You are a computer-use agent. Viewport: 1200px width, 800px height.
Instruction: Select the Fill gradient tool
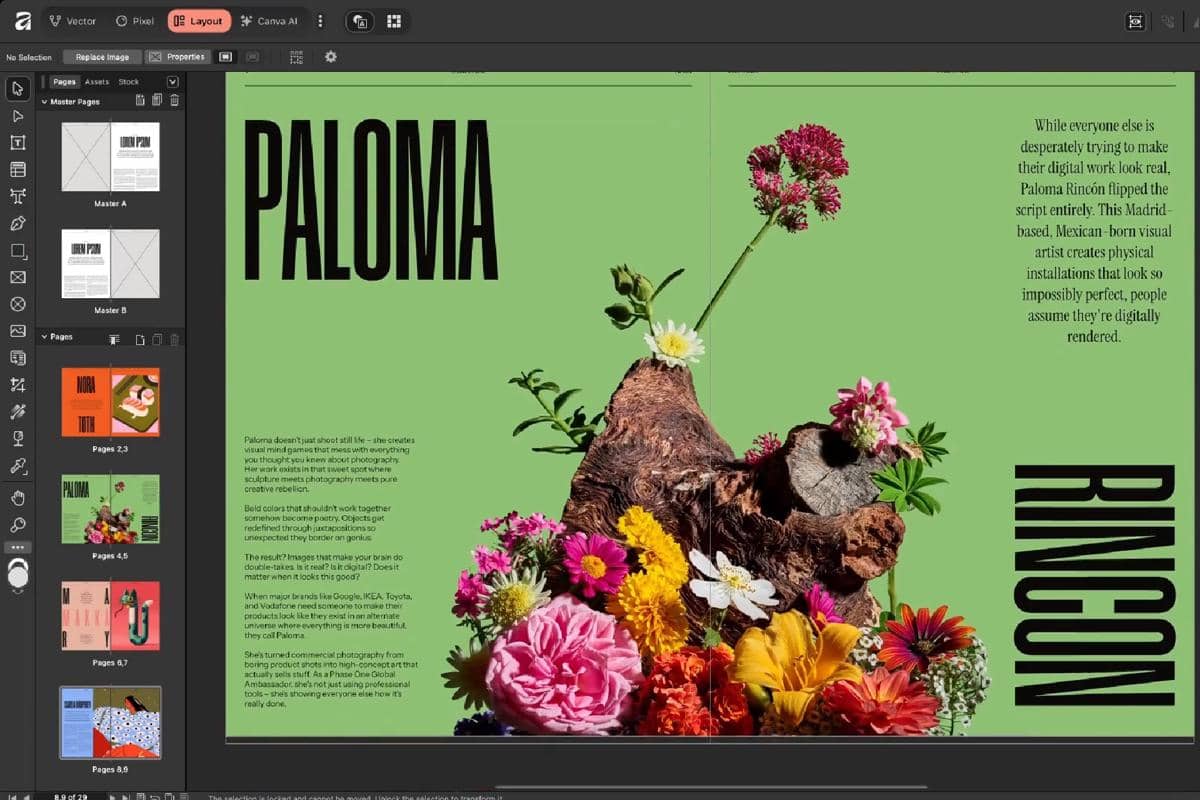point(18,412)
